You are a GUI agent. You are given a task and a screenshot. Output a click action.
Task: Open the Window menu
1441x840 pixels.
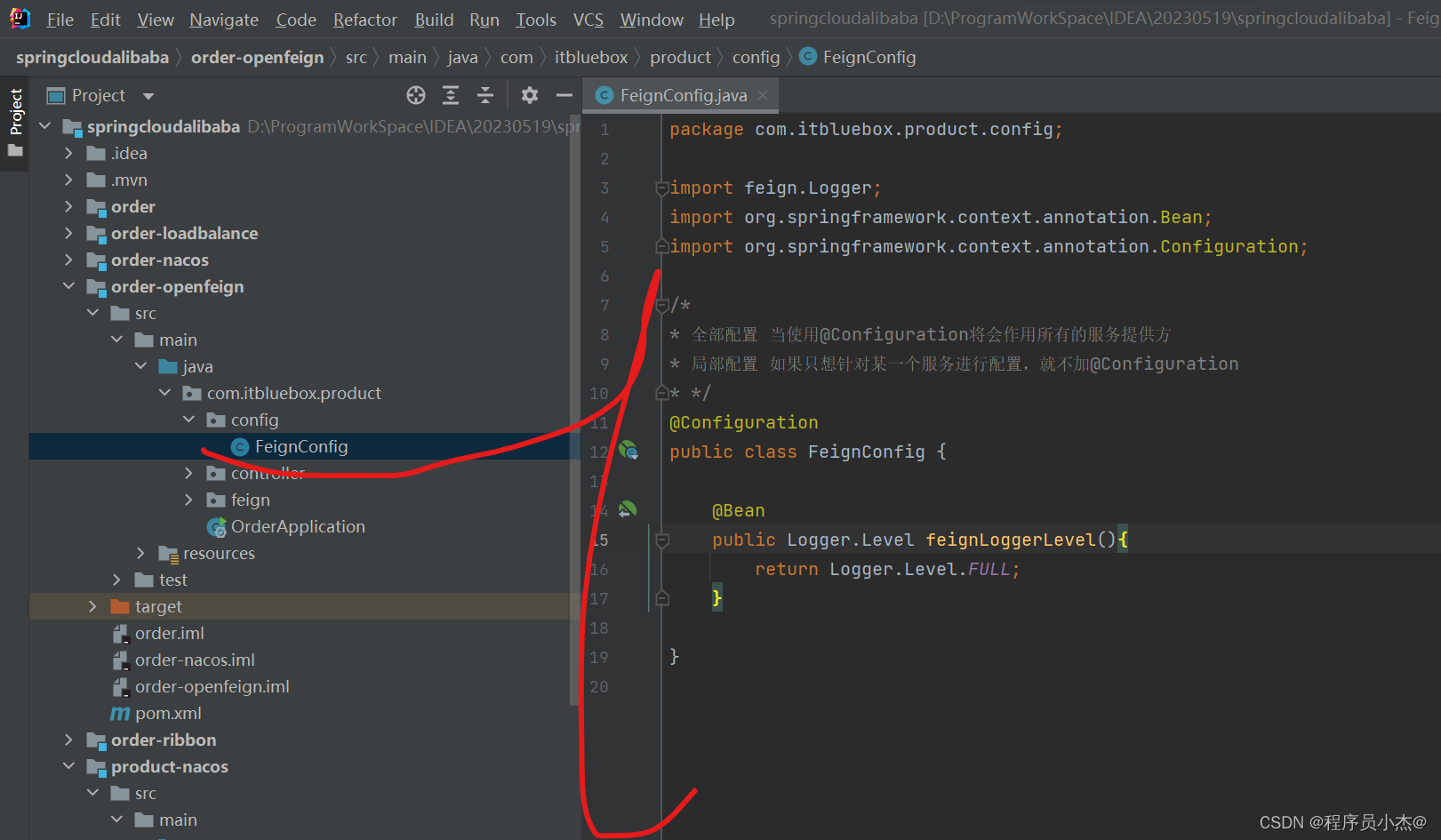652,20
